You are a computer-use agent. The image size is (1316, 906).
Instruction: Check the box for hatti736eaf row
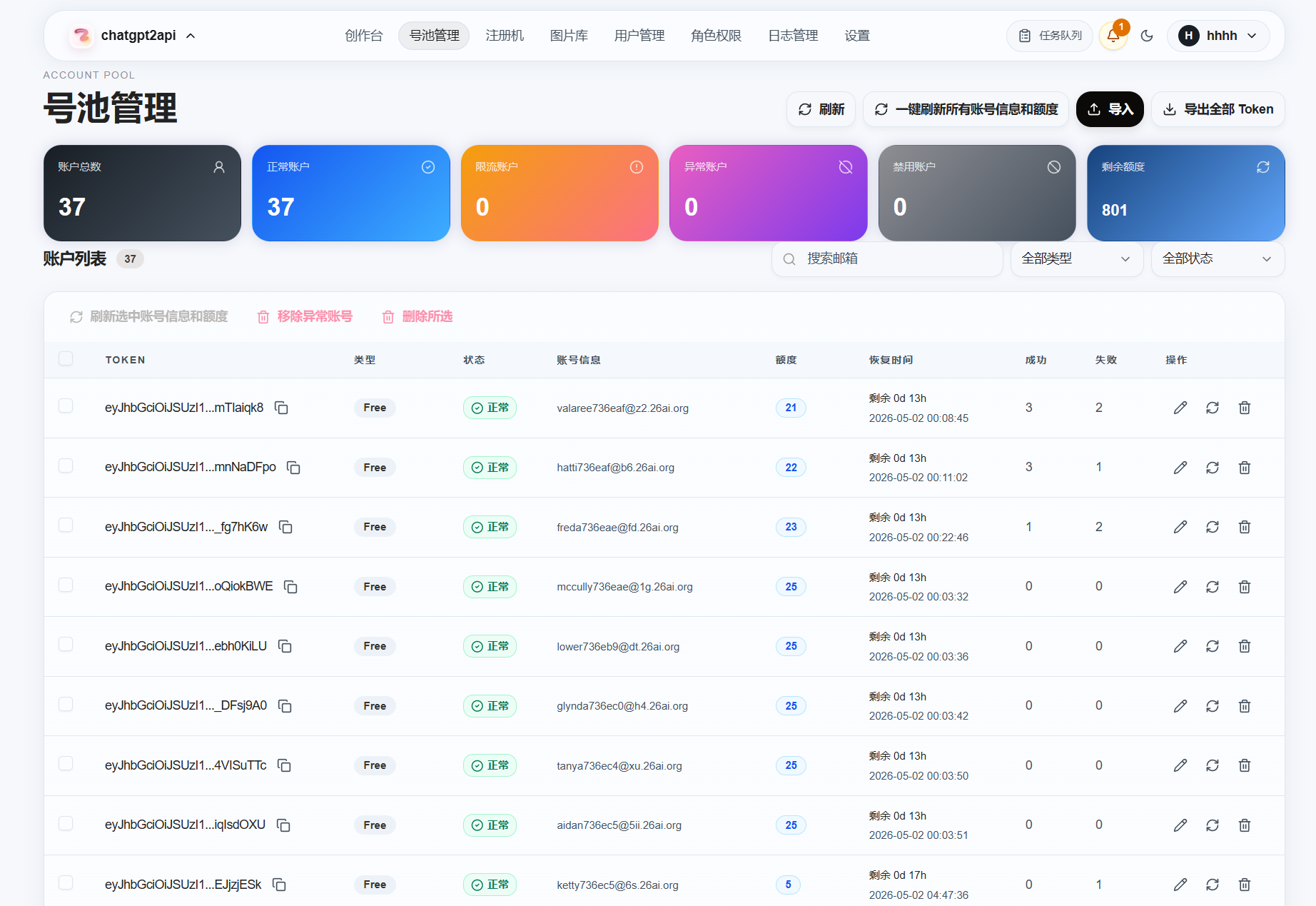tap(66, 465)
